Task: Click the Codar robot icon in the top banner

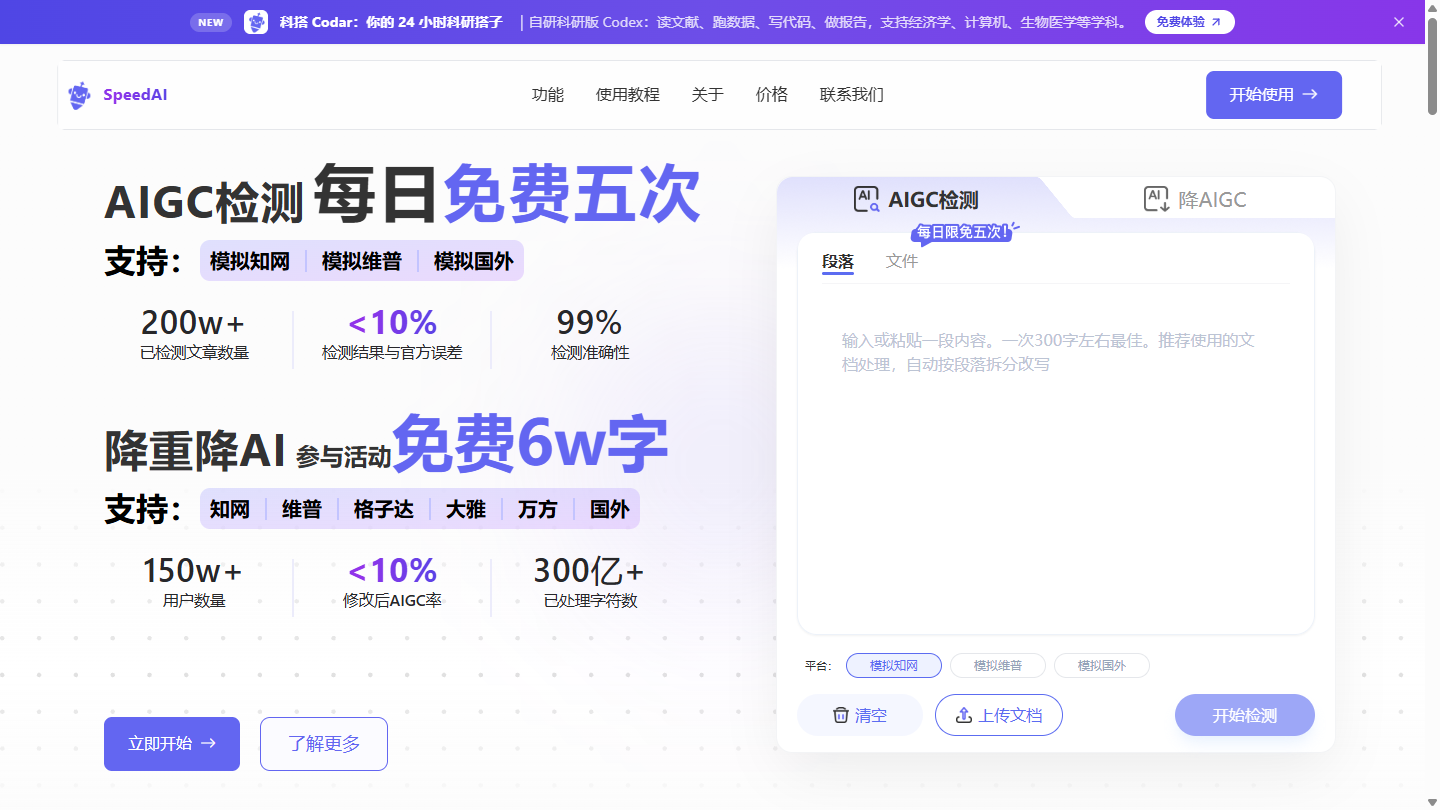Action: 256,22
